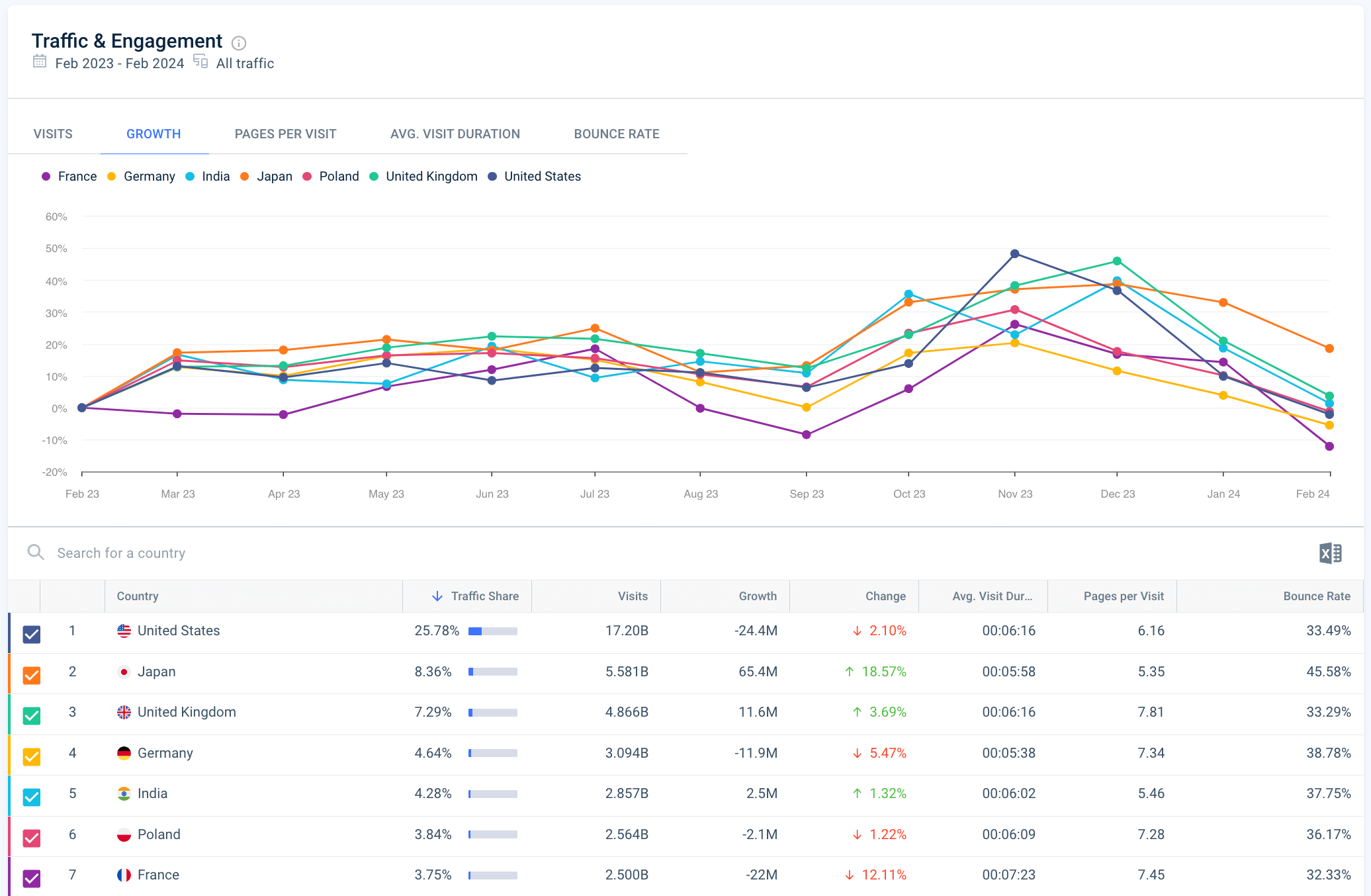Click the All traffic device icon

tap(200, 62)
